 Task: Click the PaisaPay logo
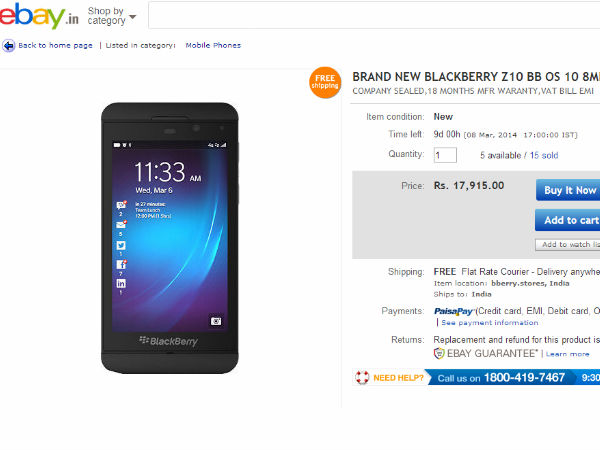click(x=453, y=311)
